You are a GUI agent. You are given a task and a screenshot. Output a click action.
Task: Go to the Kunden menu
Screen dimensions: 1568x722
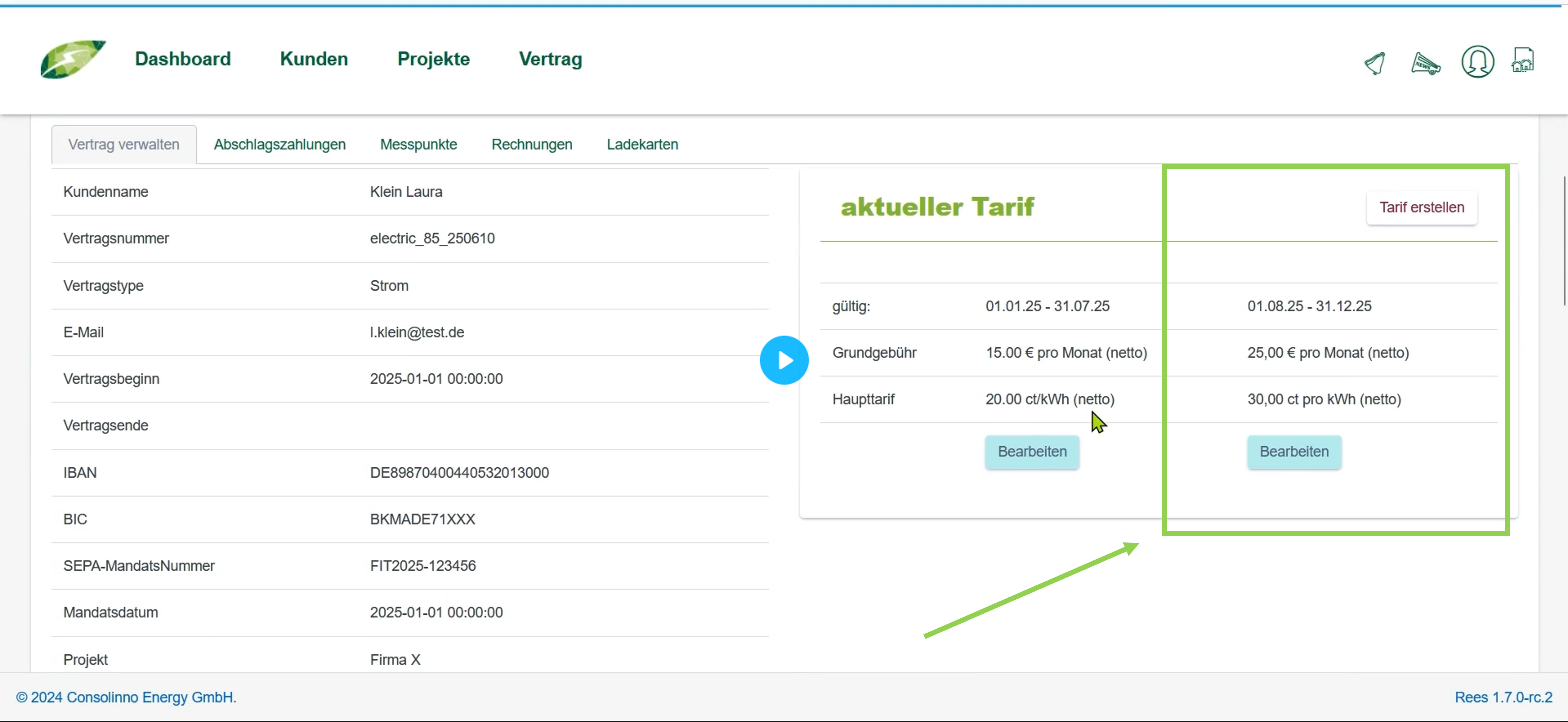click(314, 59)
